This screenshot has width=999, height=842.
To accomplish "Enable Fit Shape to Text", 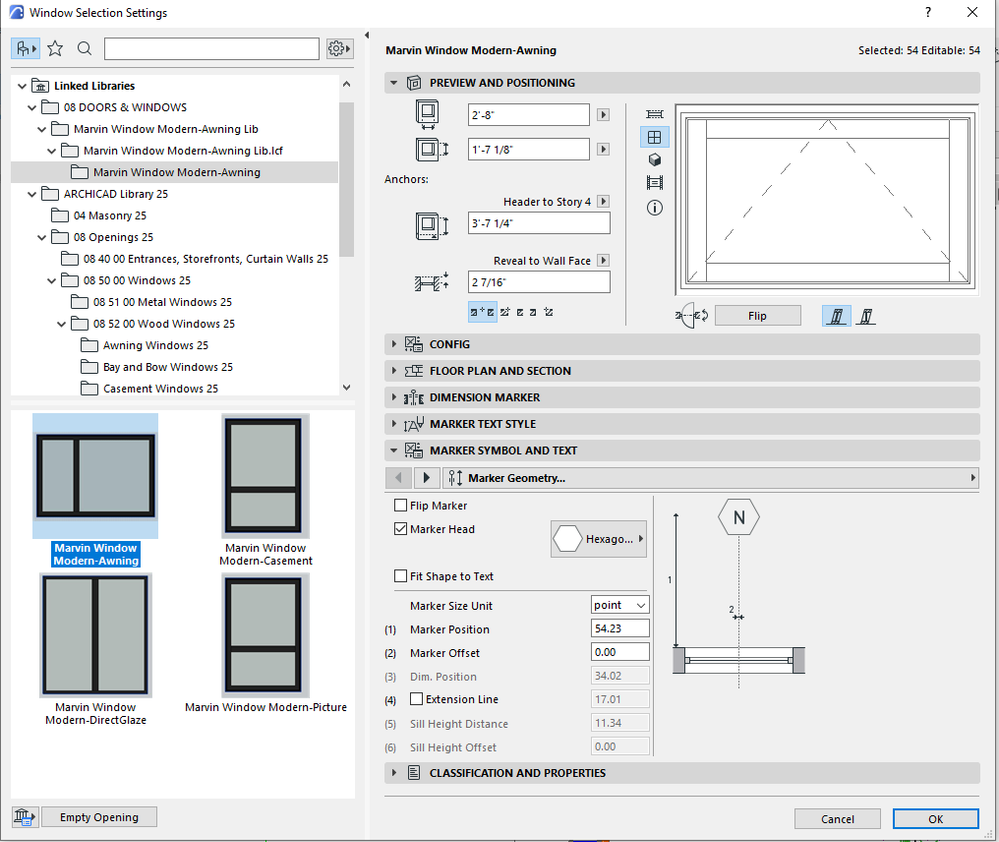I will (401, 576).
